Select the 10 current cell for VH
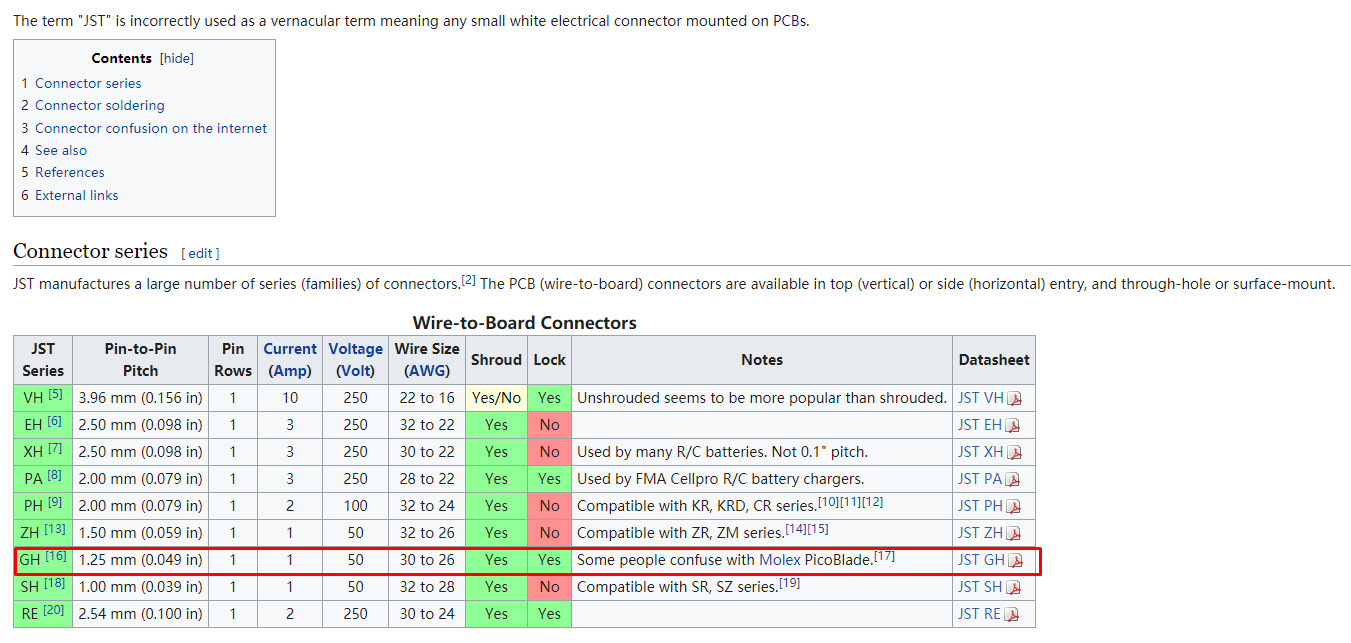The height and width of the screenshot is (643, 1351). pyautogui.click(x=290, y=398)
